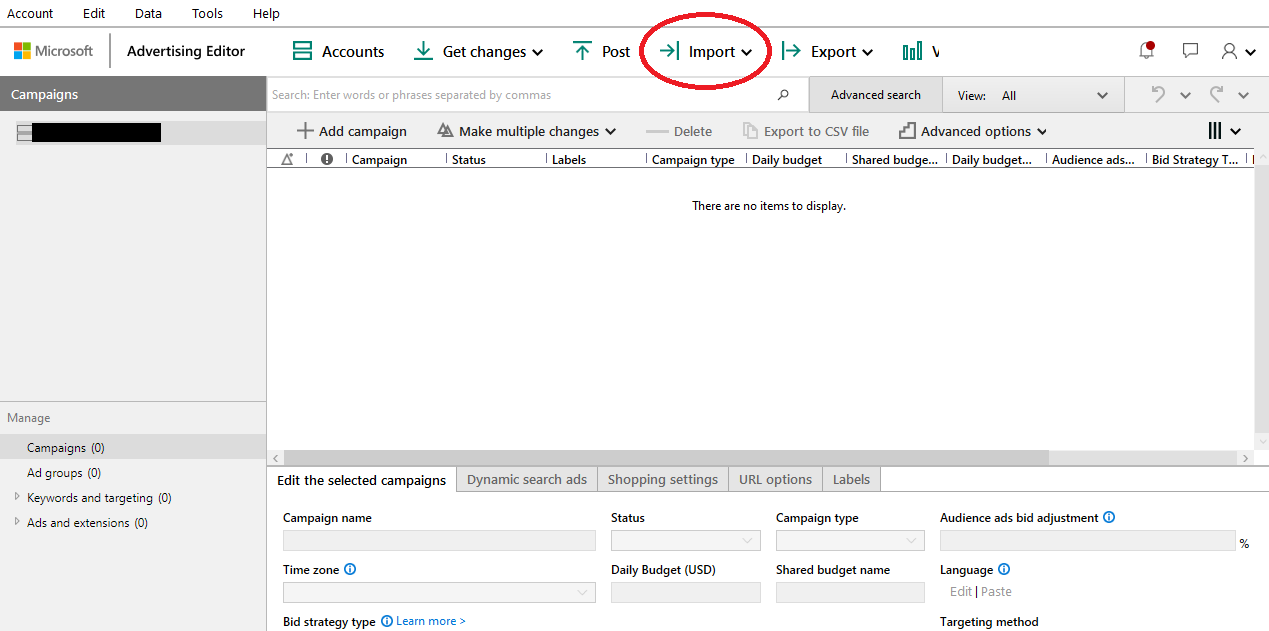Open the Account menu
This screenshot has width=1269, height=631.
pyautogui.click(x=30, y=14)
